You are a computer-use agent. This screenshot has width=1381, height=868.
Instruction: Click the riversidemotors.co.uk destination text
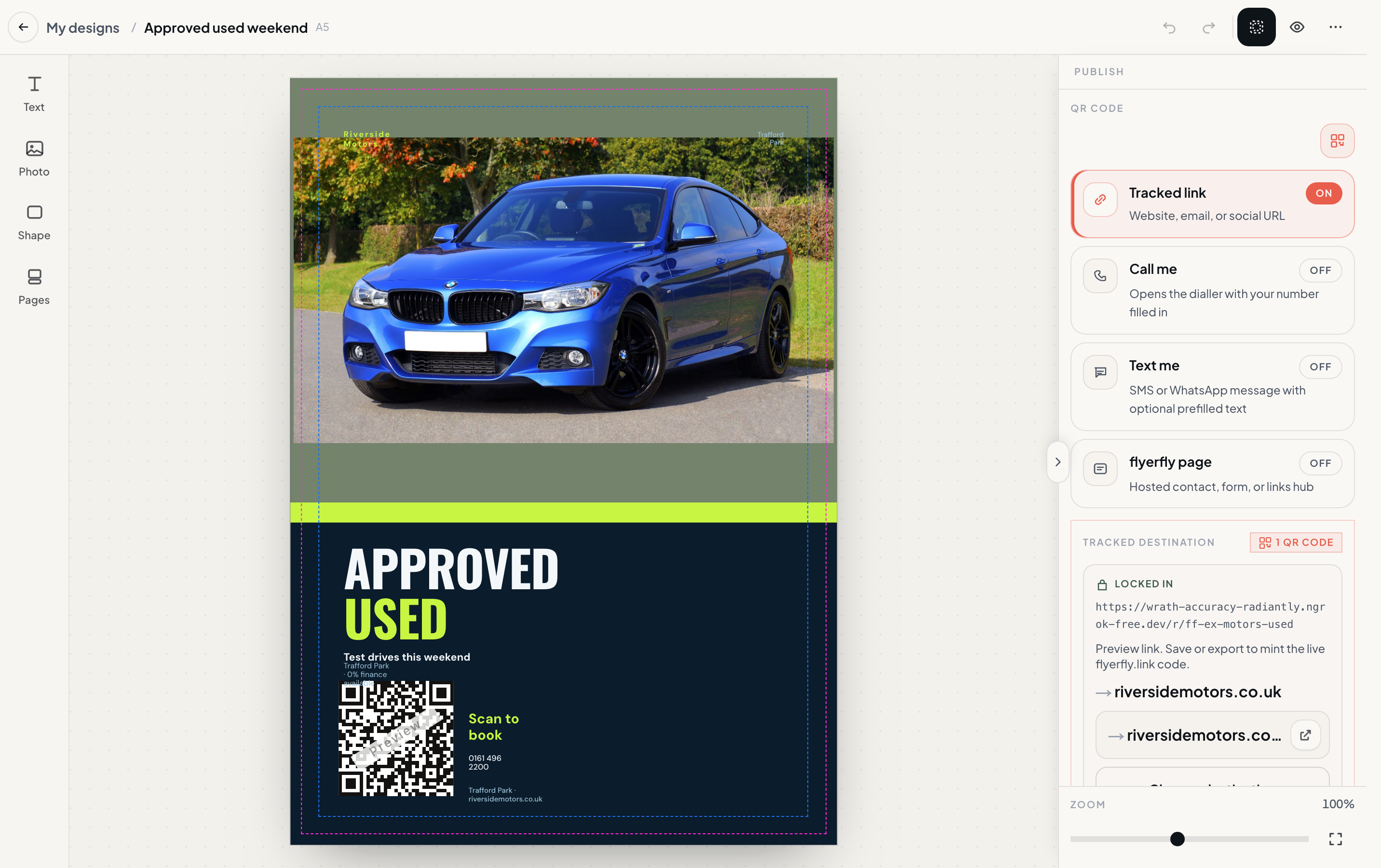click(1197, 692)
